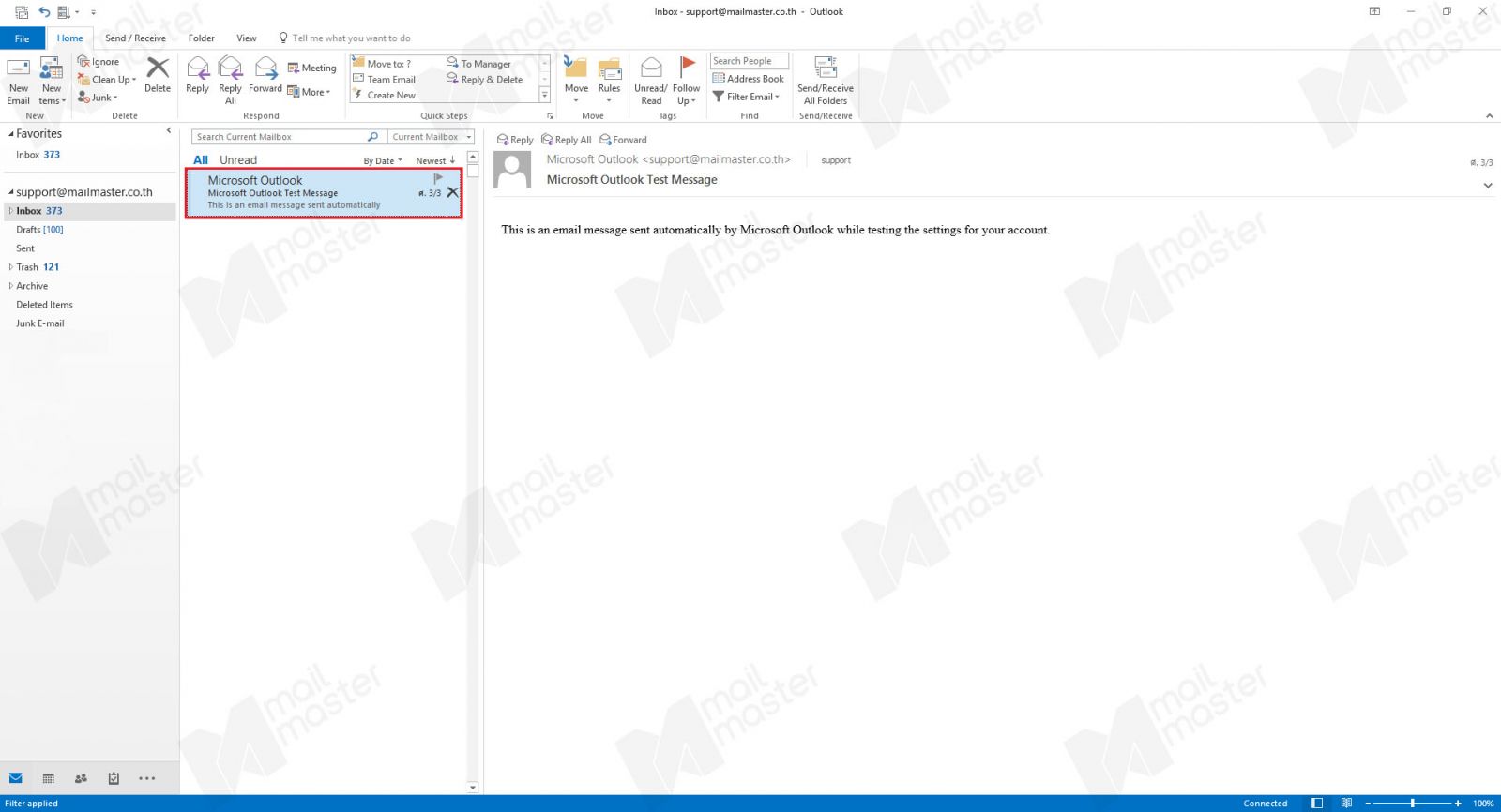Adjust the zoom slider
The height and width of the screenshot is (812, 1501).
(1412, 804)
